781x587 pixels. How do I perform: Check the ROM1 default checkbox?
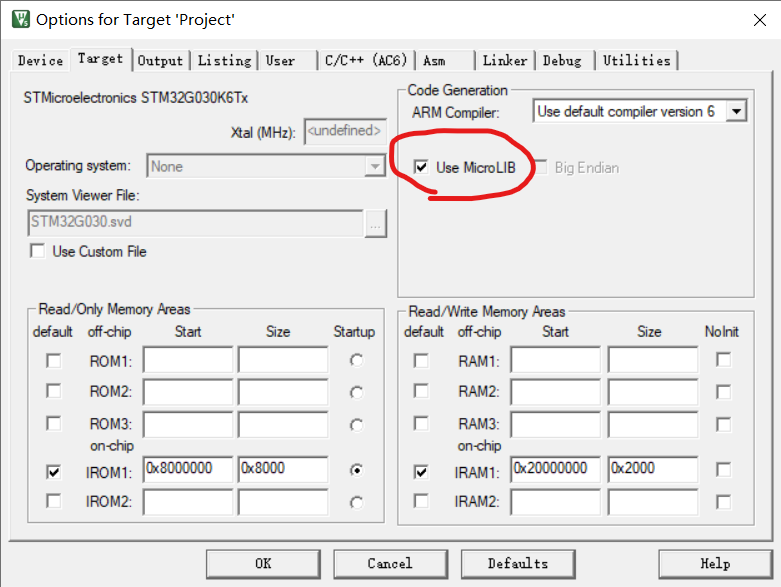pyautogui.click(x=54, y=360)
